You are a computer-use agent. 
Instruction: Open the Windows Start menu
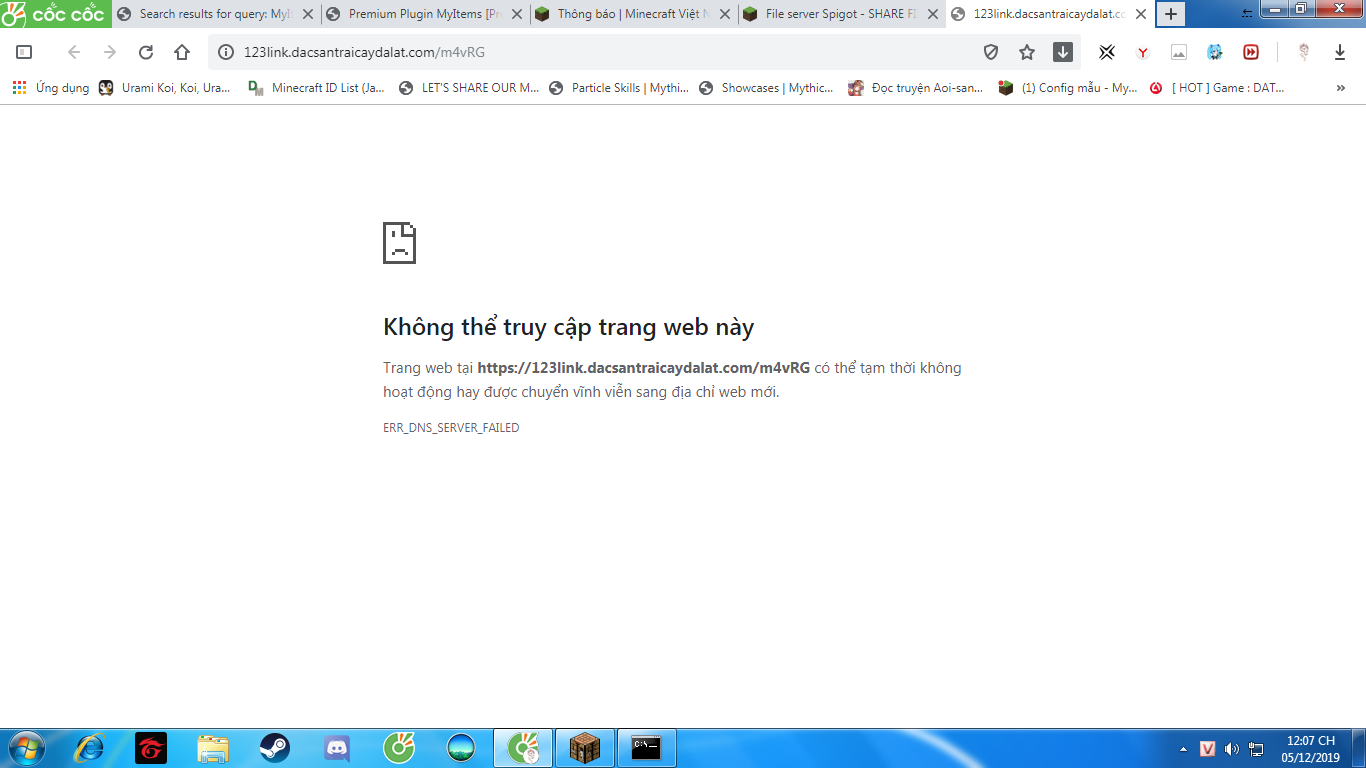coord(25,748)
